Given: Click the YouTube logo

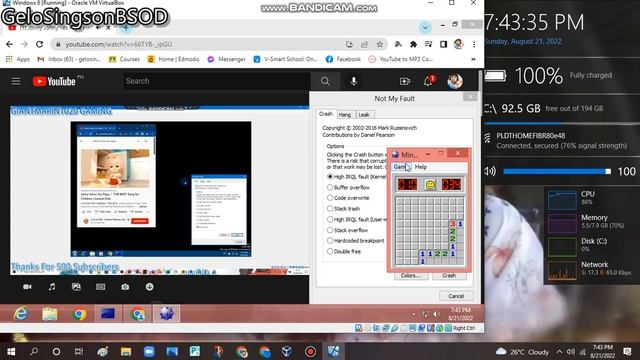Looking at the screenshot, I should [54, 81].
